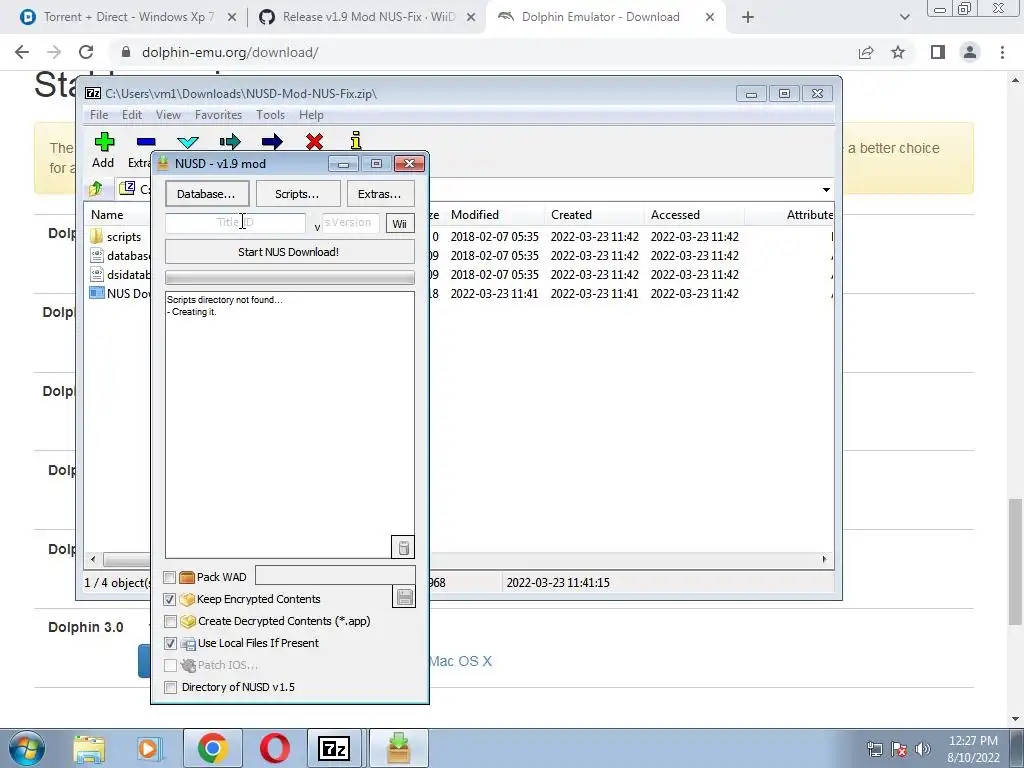Open the NUSD Extras... menu button
Image resolution: width=1024 pixels, height=768 pixels.
click(380, 194)
